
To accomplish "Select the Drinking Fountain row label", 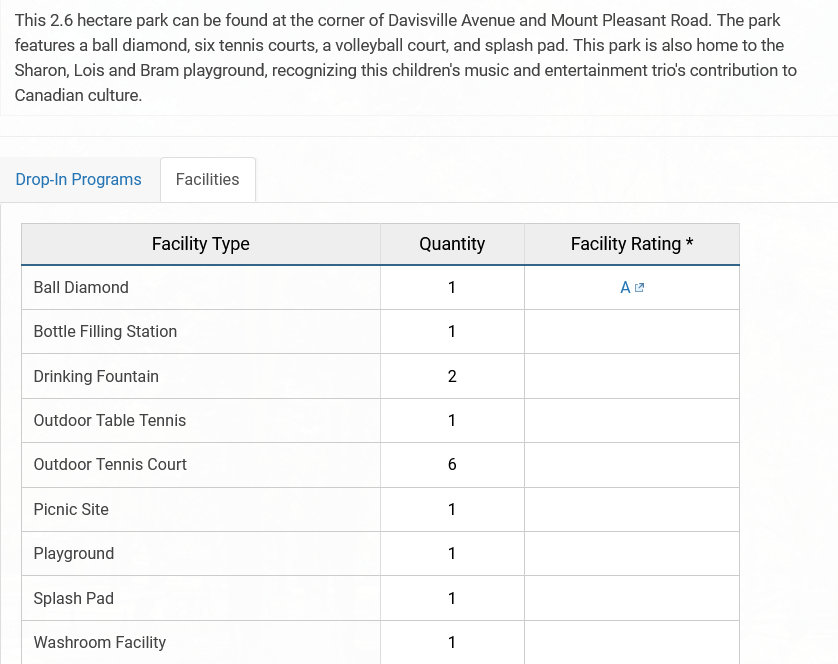I will [96, 377].
